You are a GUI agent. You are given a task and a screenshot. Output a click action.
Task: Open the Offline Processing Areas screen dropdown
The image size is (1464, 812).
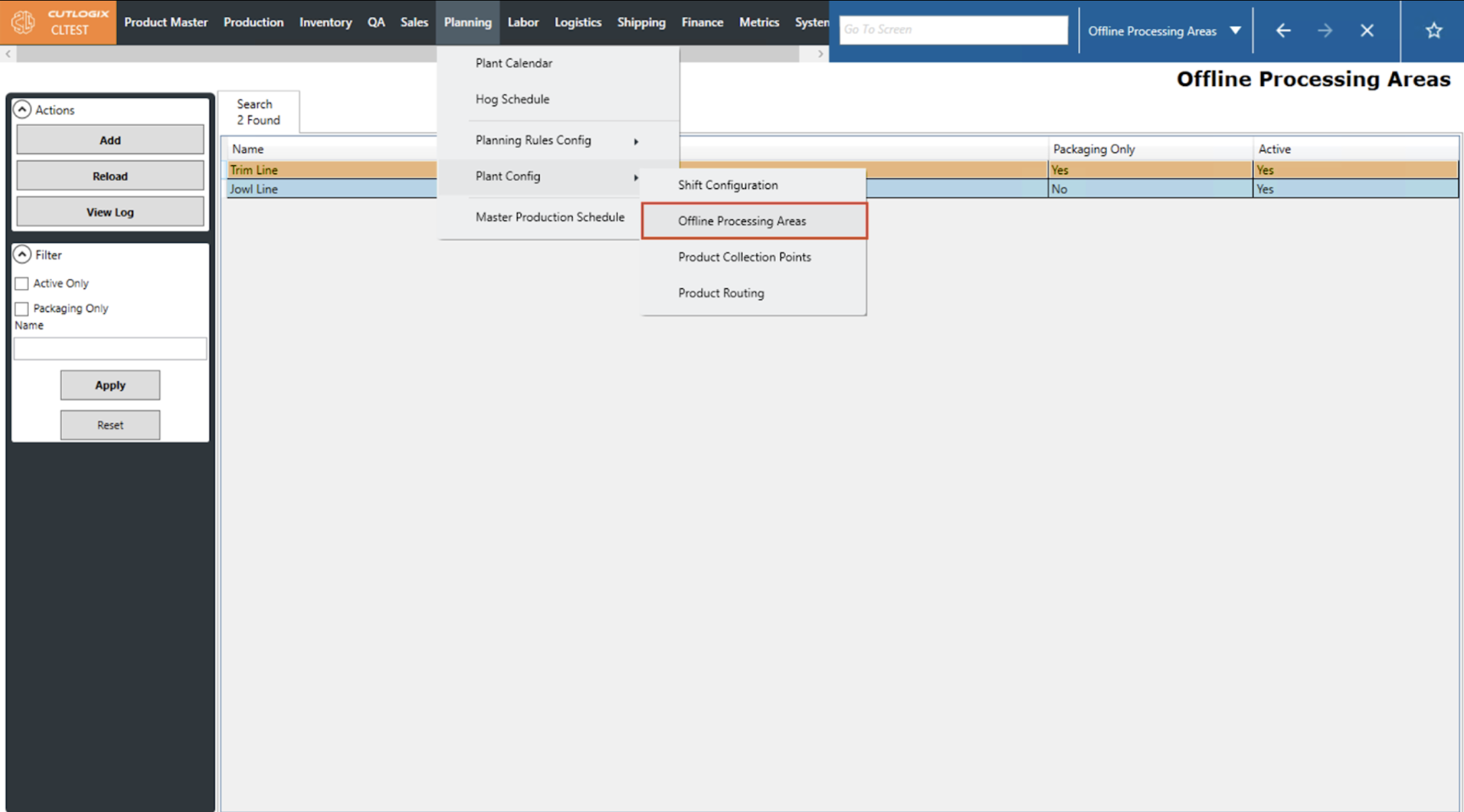point(1235,31)
